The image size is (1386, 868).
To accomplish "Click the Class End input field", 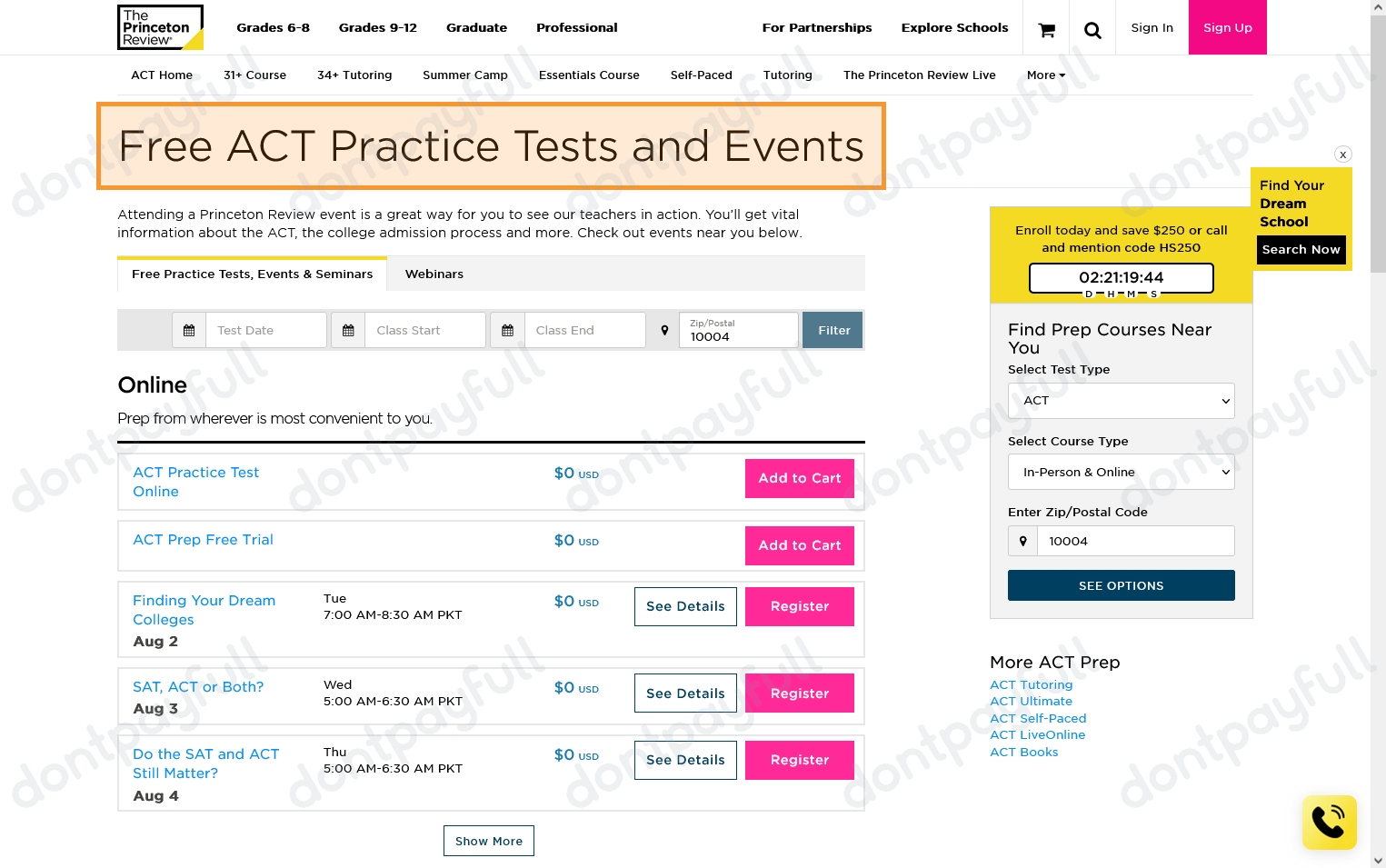I will pos(585,330).
